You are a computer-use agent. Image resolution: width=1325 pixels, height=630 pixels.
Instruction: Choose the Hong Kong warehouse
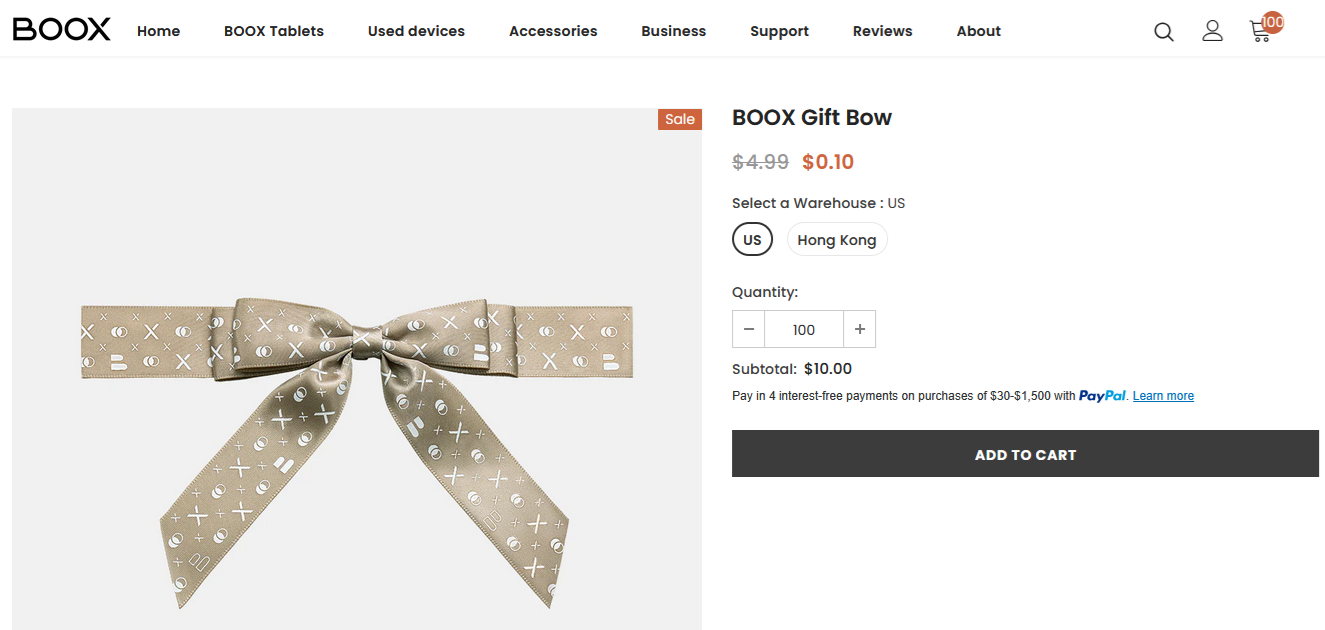point(837,240)
